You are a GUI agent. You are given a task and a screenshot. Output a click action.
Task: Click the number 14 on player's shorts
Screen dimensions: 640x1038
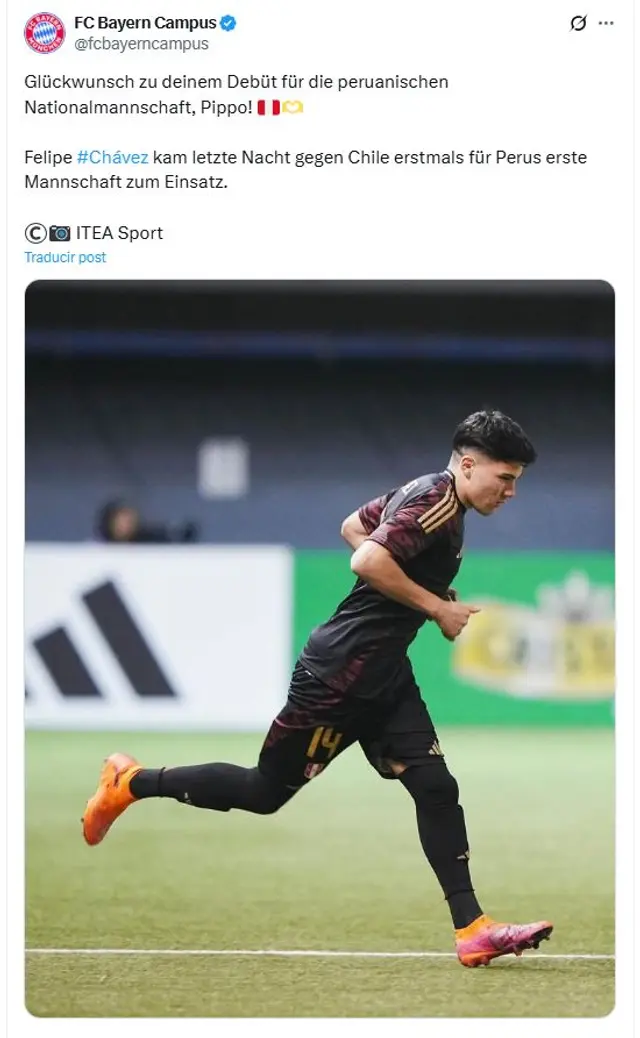click(324, 742)
